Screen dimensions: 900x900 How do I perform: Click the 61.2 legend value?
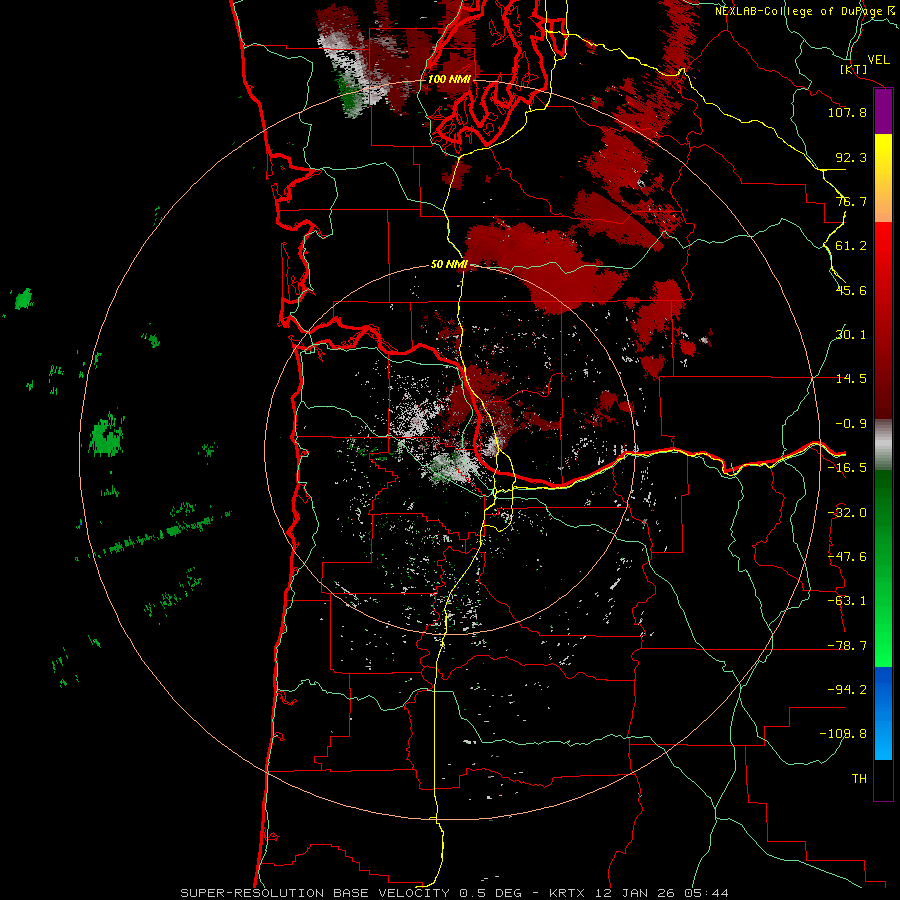tap(851, 246)
